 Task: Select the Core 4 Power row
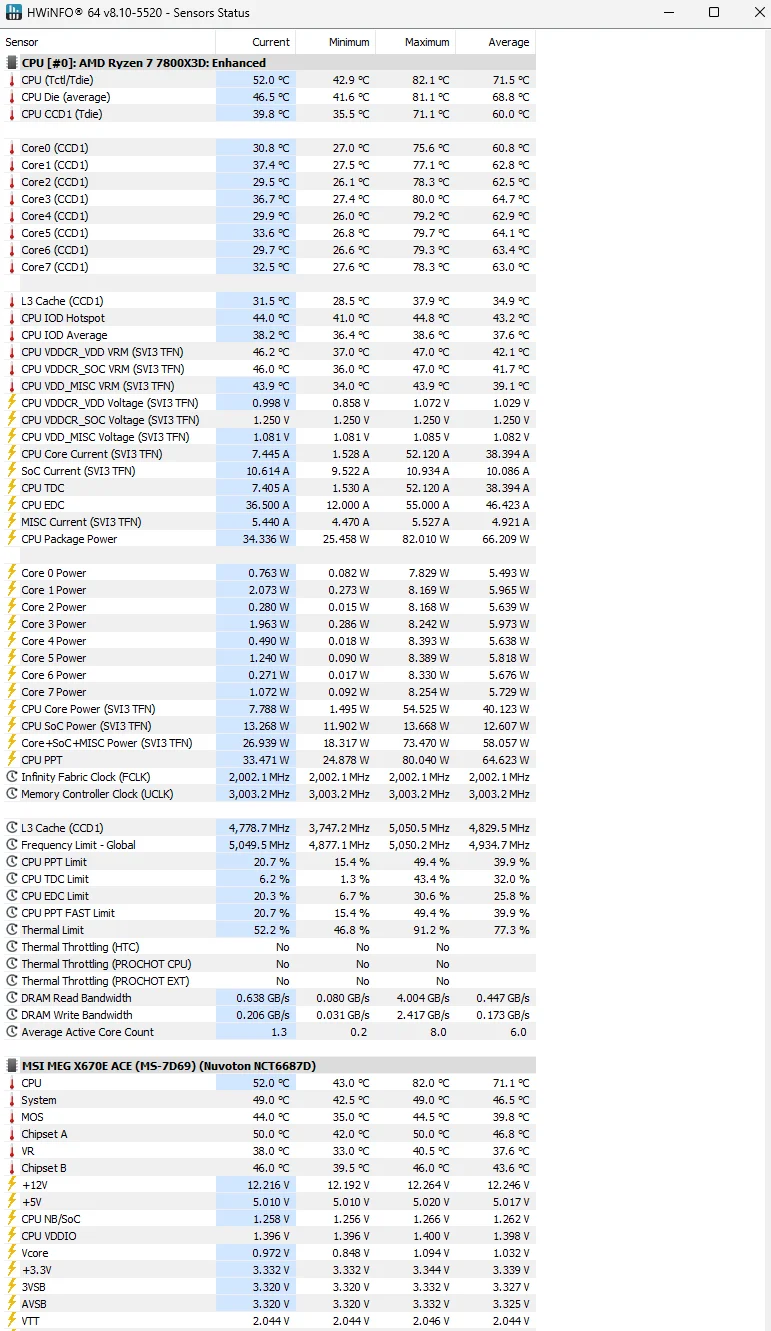coord(268,641)
